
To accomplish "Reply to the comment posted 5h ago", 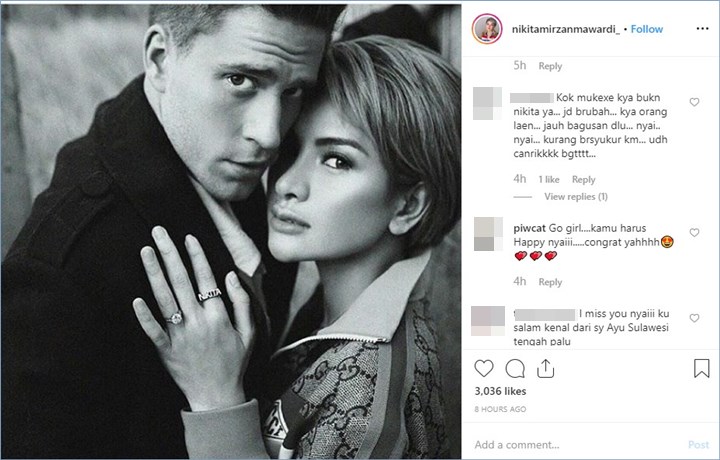I will 550,66.
